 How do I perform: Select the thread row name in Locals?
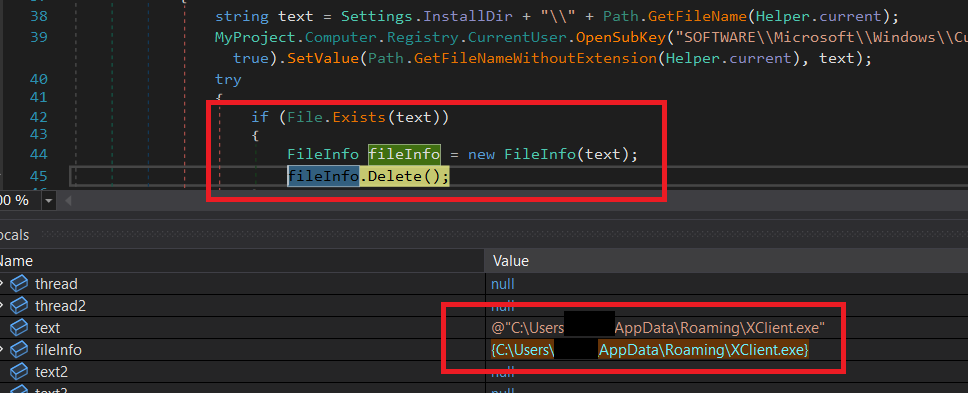[56, 284]
